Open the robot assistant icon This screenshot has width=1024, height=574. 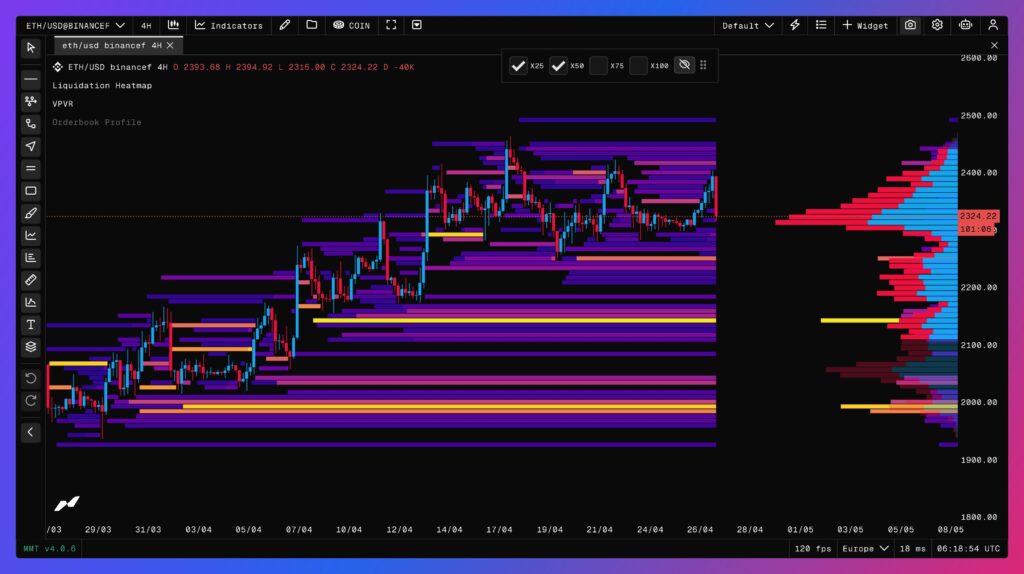pyautogui.click(x=965, y=25)
